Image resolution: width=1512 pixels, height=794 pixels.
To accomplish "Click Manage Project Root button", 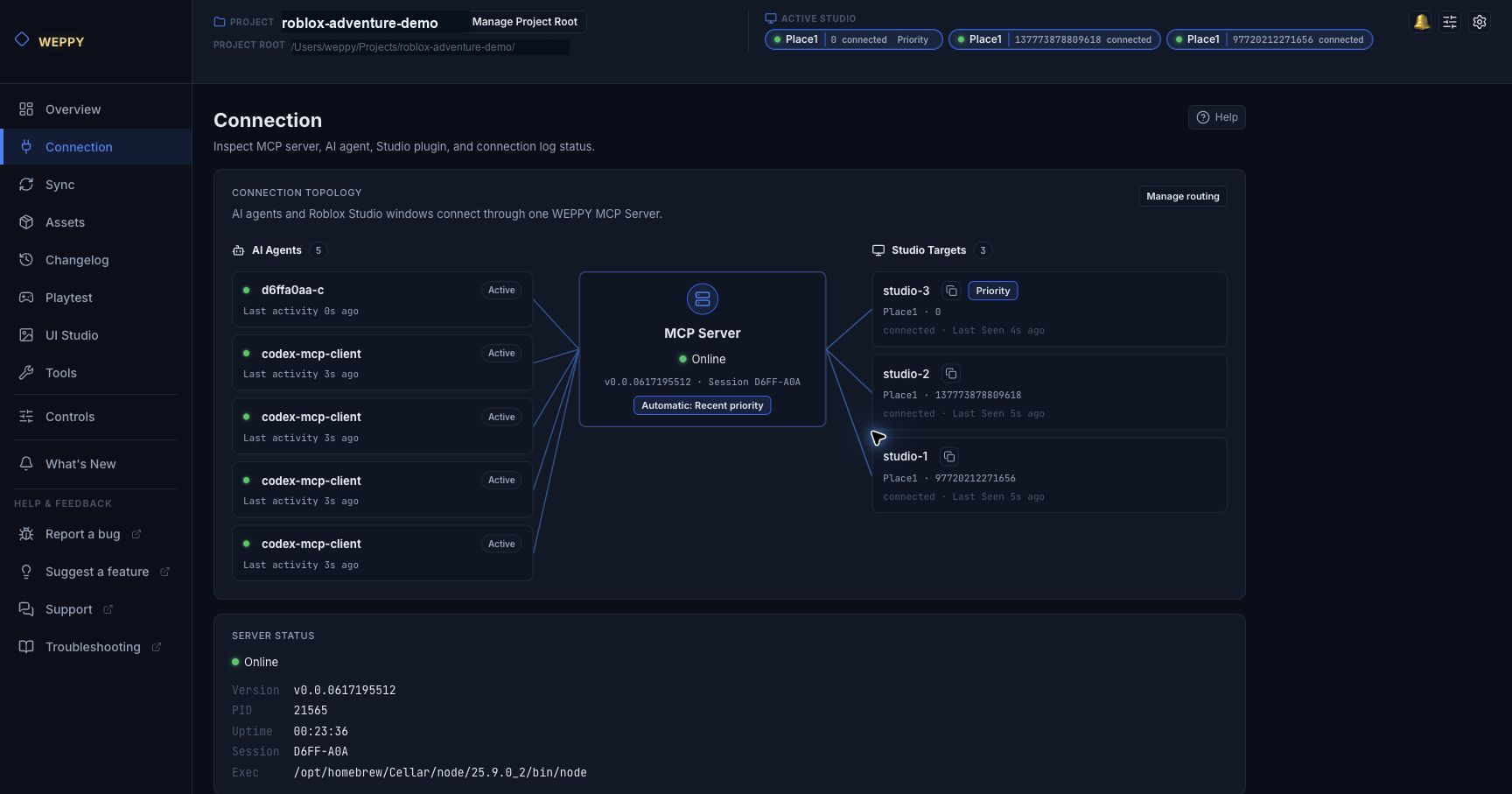I will coord(524,22).
